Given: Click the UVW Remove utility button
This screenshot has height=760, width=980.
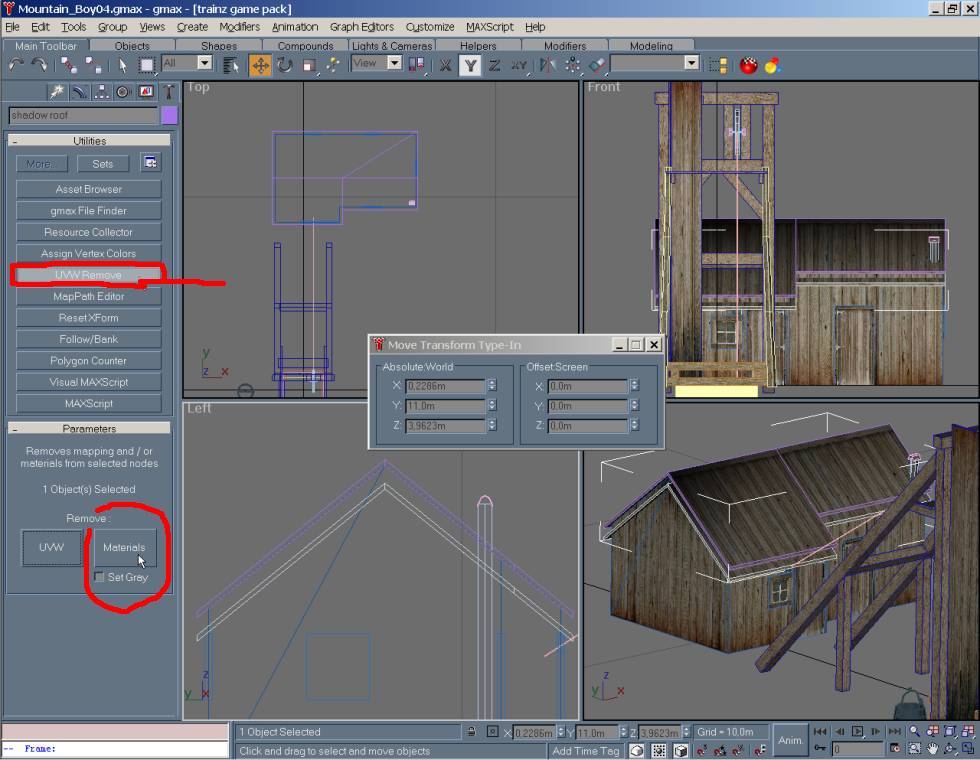Looking at the screenshot, I should [x=88, y=275].
